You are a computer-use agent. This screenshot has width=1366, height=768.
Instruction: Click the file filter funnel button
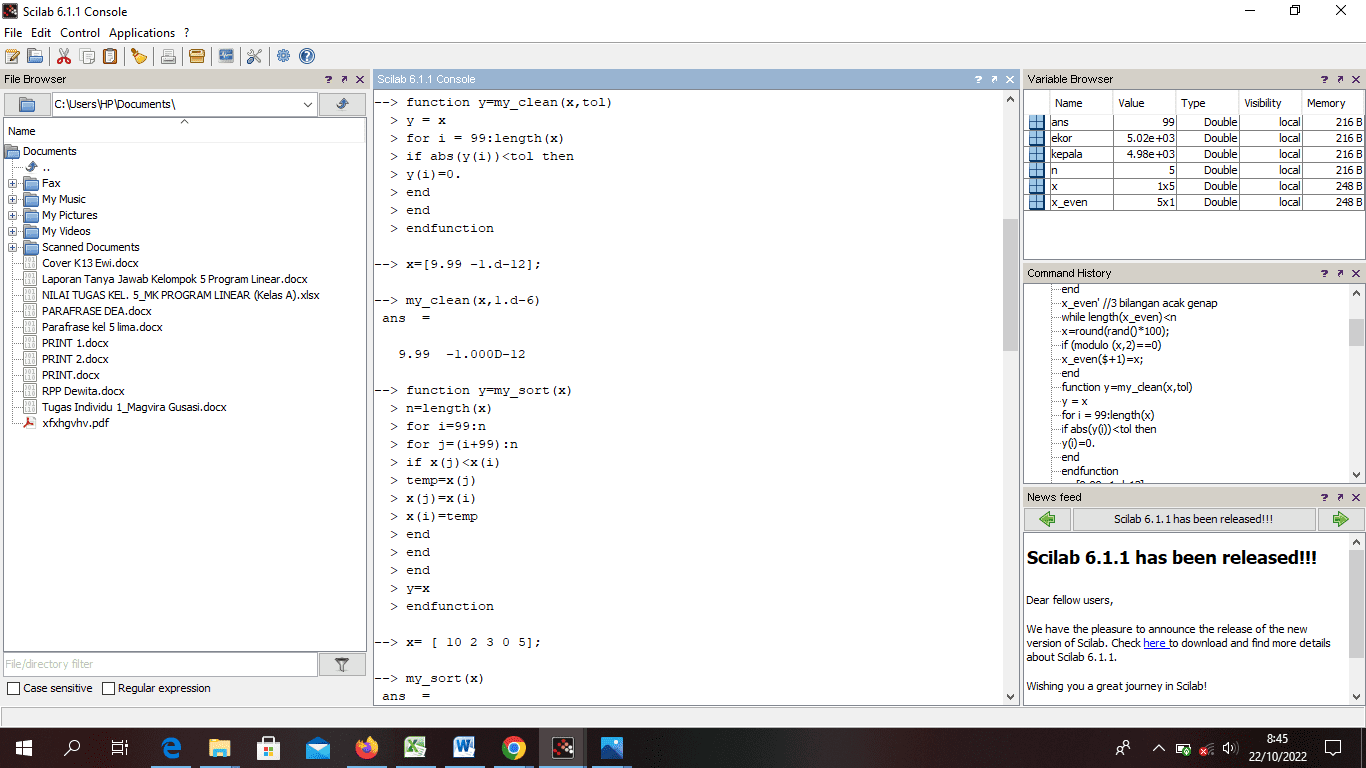point(342,664)
